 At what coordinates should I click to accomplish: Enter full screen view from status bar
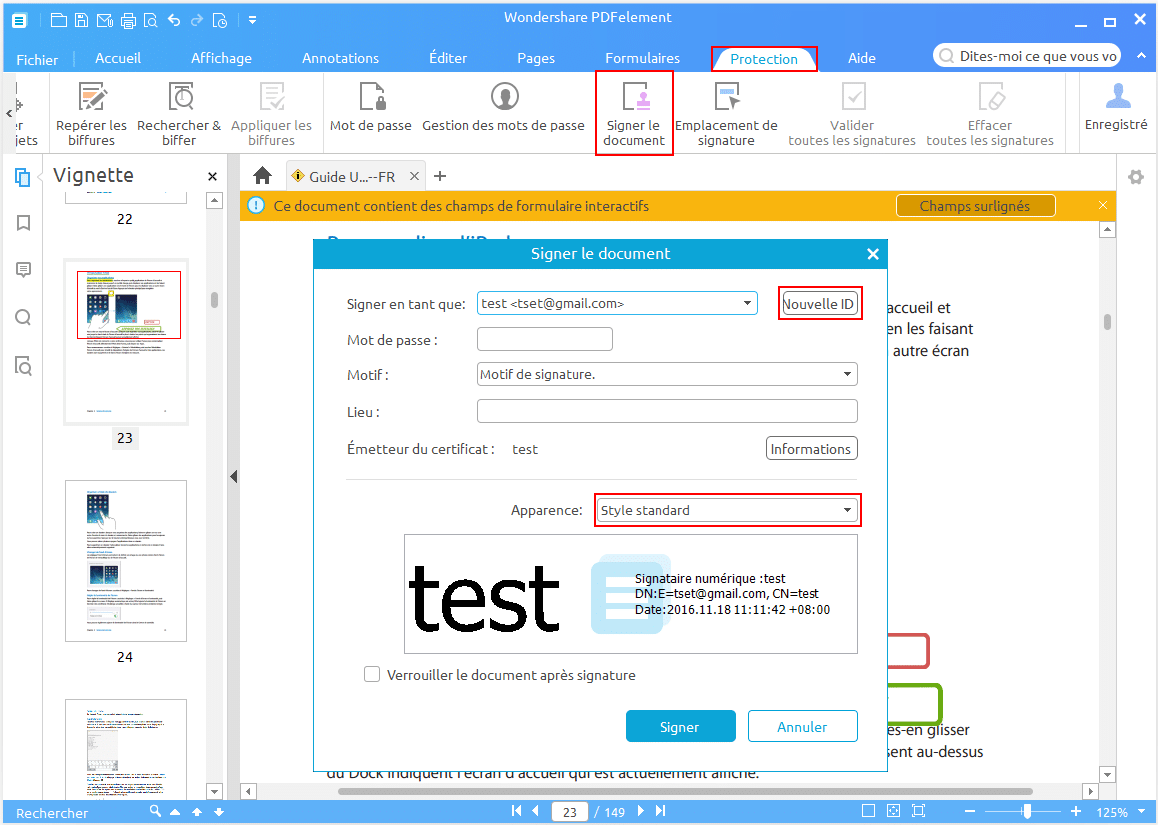point(919,811)
